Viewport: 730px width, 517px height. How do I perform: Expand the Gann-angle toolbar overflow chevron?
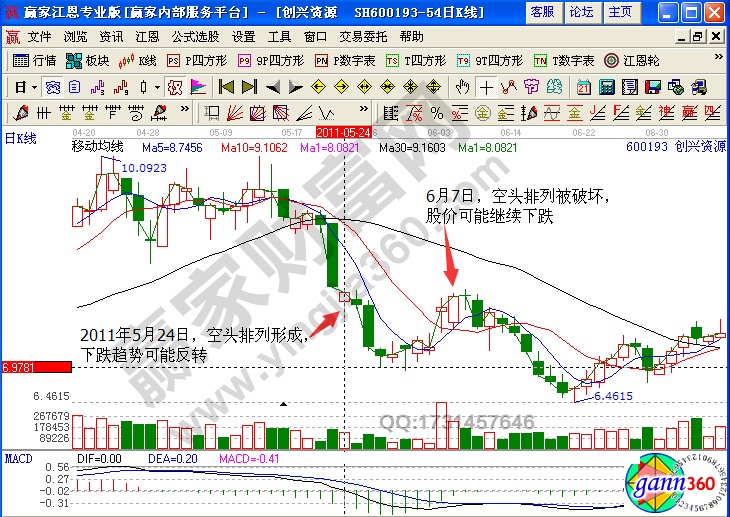pyautogui.click(x=364, y=109)
